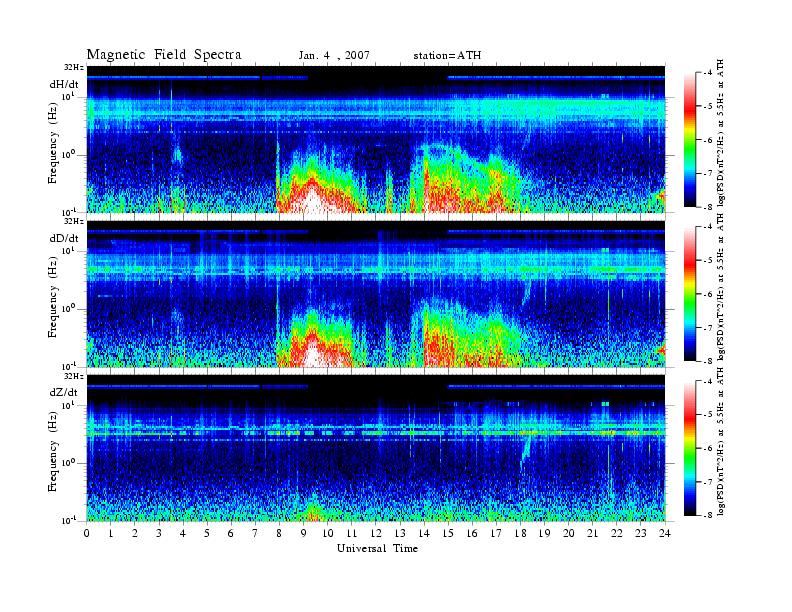The width and height of the screenshot is (792, 612).
Task: Click hour 15 on the time axis
Action: tap(448, 534)
